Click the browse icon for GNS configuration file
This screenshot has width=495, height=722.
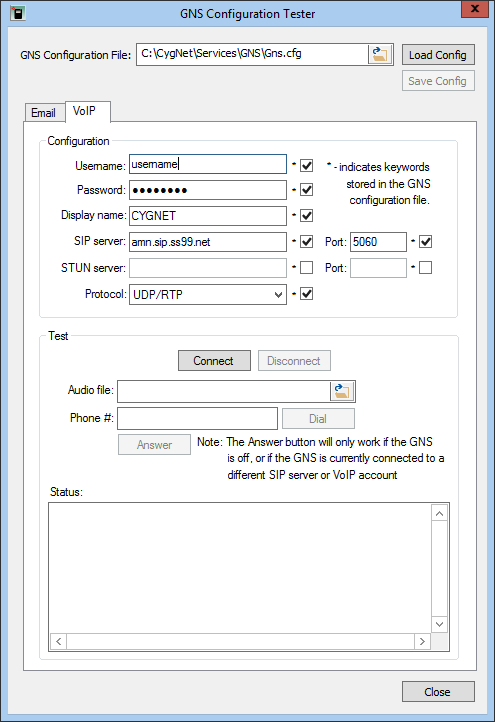[x=380, y=54]
